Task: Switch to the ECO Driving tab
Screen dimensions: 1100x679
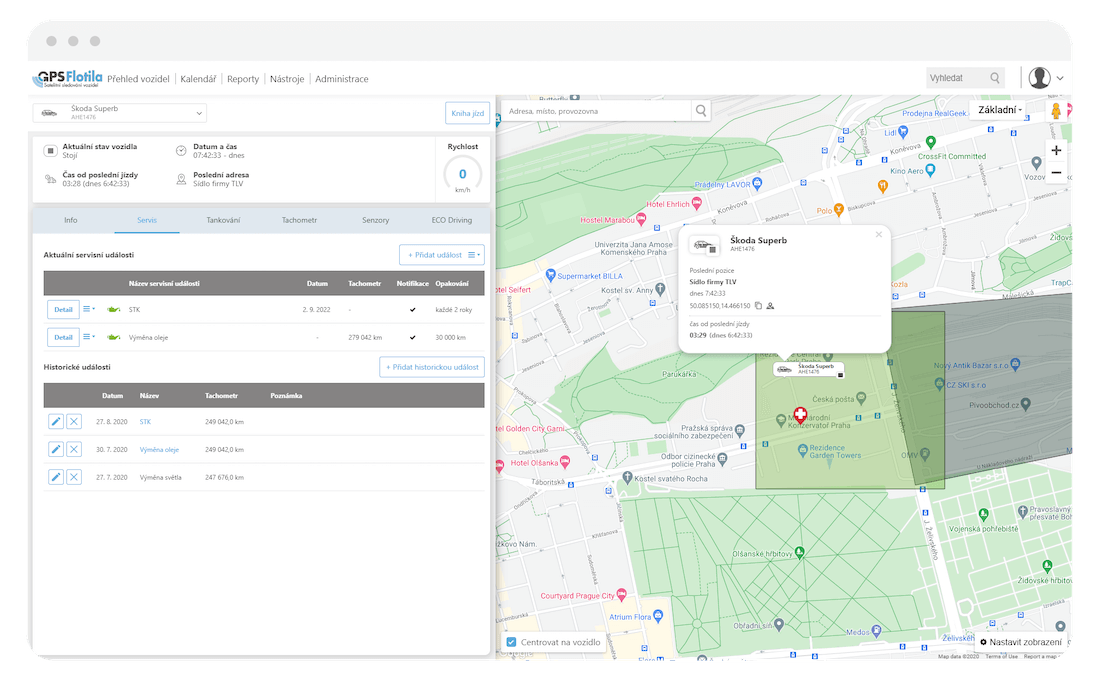Action: click(x=452, y=220)
